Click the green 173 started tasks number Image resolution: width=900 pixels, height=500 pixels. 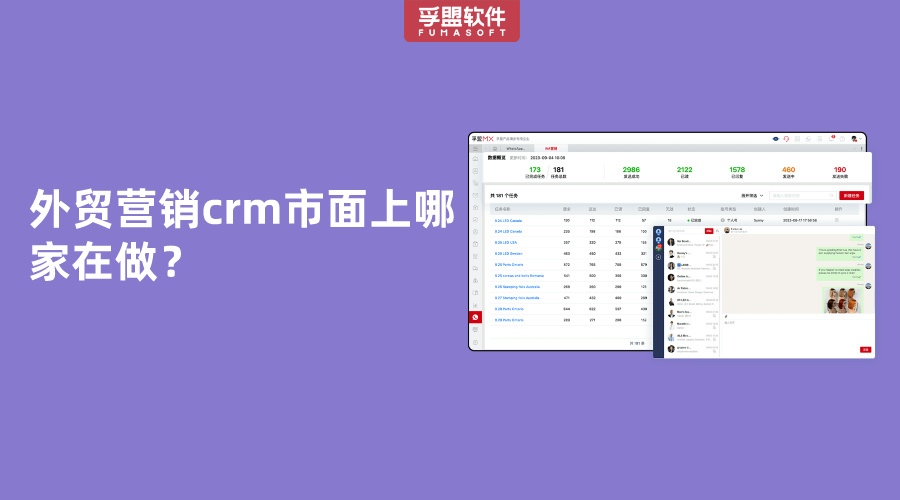coord(535,170)
